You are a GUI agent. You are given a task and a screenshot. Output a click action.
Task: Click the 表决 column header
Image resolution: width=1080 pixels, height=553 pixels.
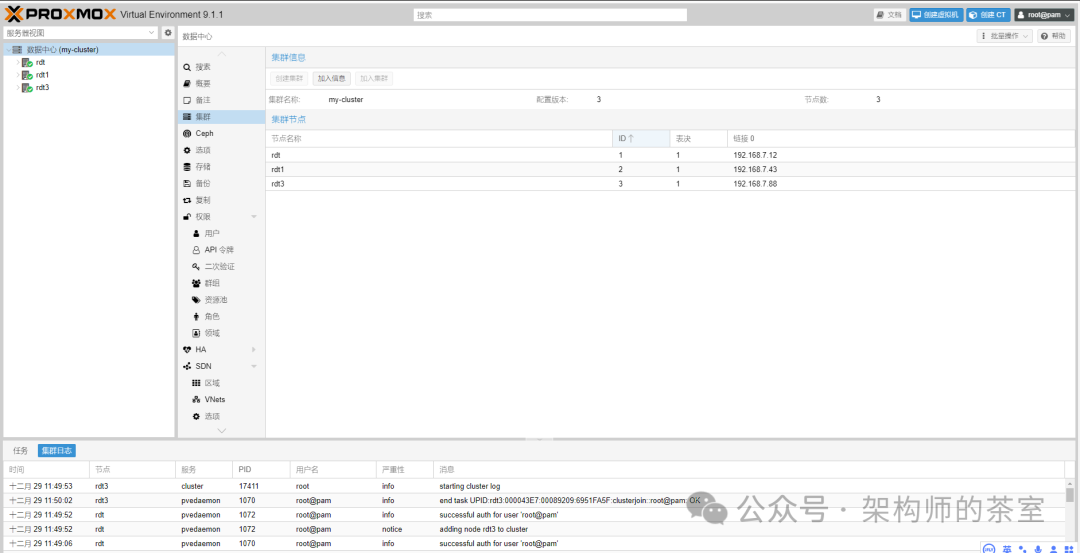[698, 138]
